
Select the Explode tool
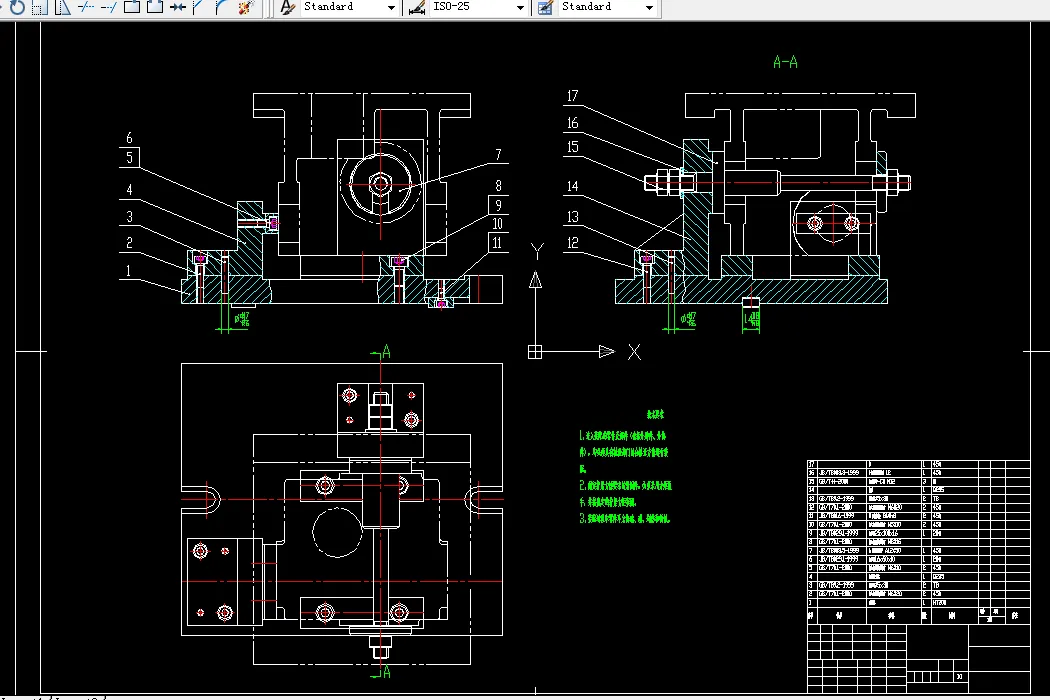[x=246, y=7]
